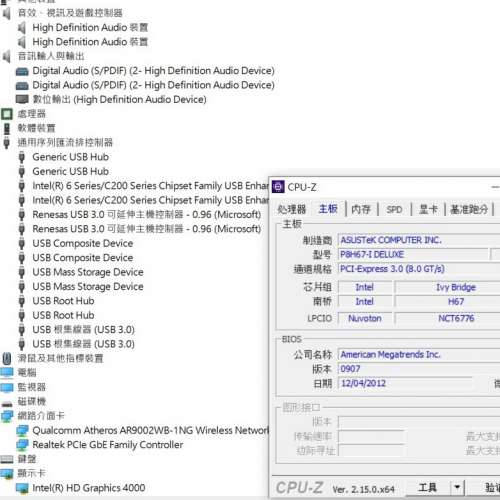
Task: Open the 处理器 tab in CPU-Z
Action: click(292, 209)
